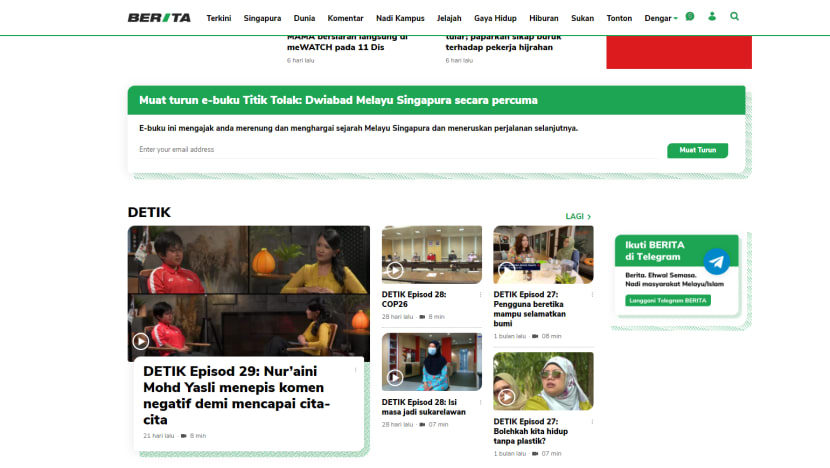Open the search magnifier icon

pos(734,16)
